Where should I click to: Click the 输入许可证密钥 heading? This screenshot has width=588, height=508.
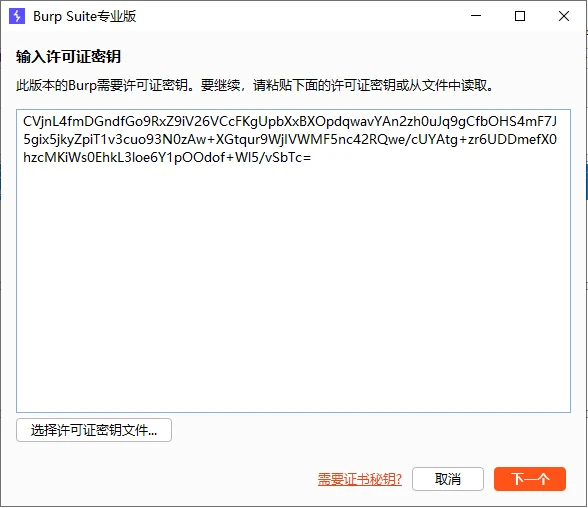tap(68, 57)
